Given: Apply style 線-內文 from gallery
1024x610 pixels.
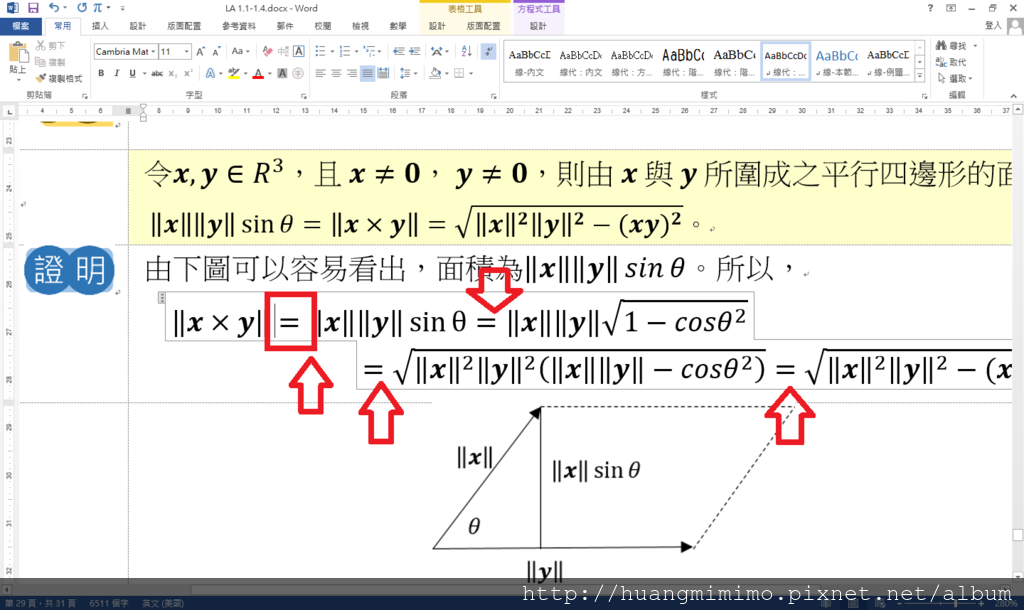Looking at the screenshot, I should point(530,63).
